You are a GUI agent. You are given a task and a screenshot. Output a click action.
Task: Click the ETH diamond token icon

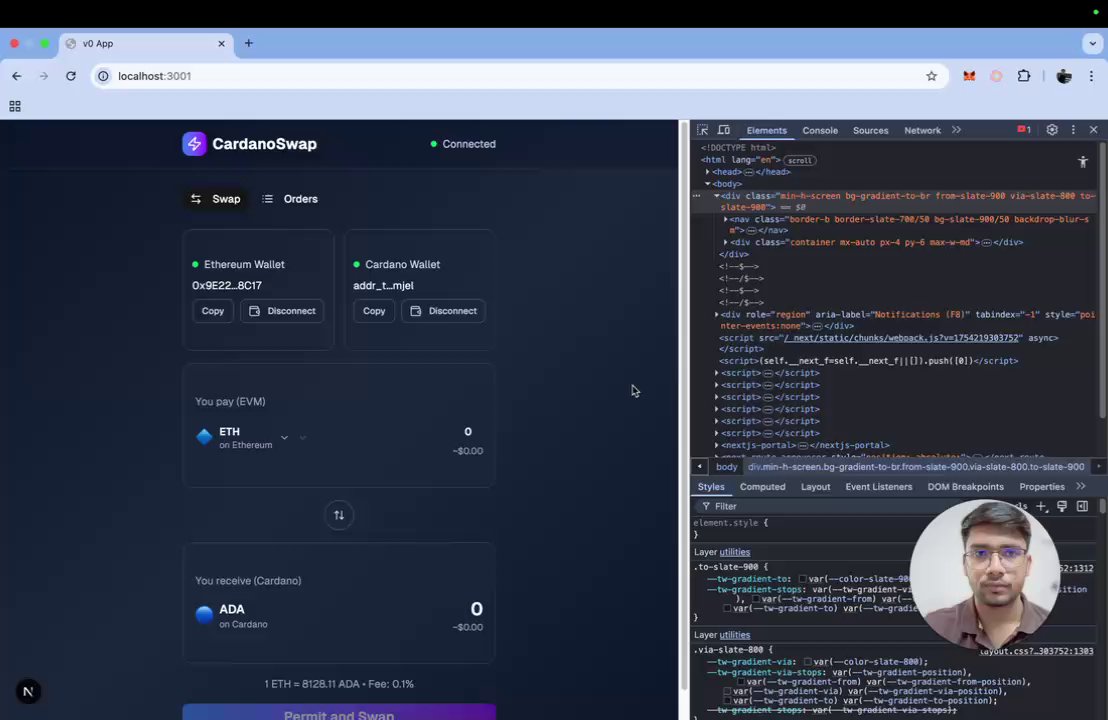click(204, 437)
